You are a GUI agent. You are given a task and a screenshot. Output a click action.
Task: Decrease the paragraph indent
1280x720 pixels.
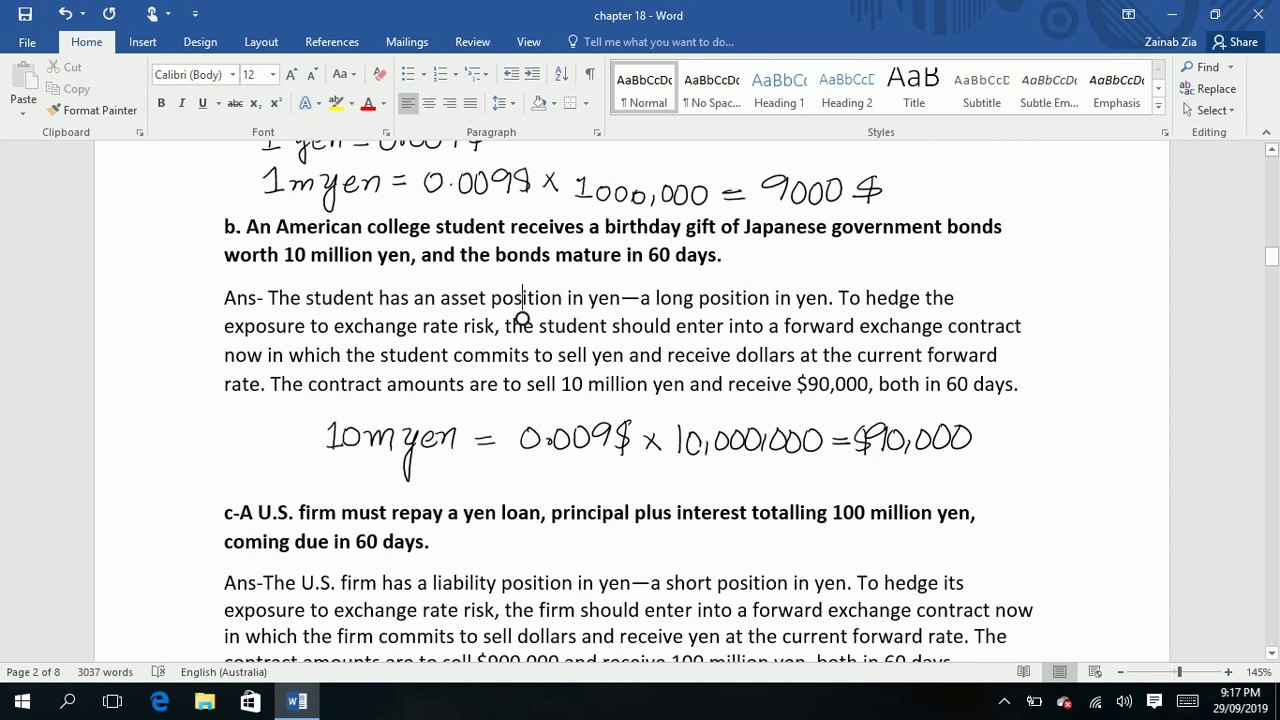pyautogui.click(x=511, y=74)
